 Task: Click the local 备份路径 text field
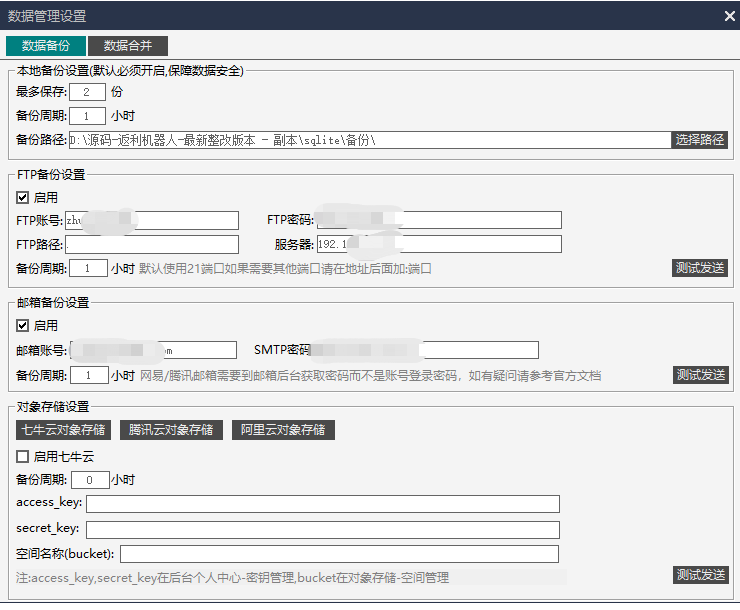368,140
